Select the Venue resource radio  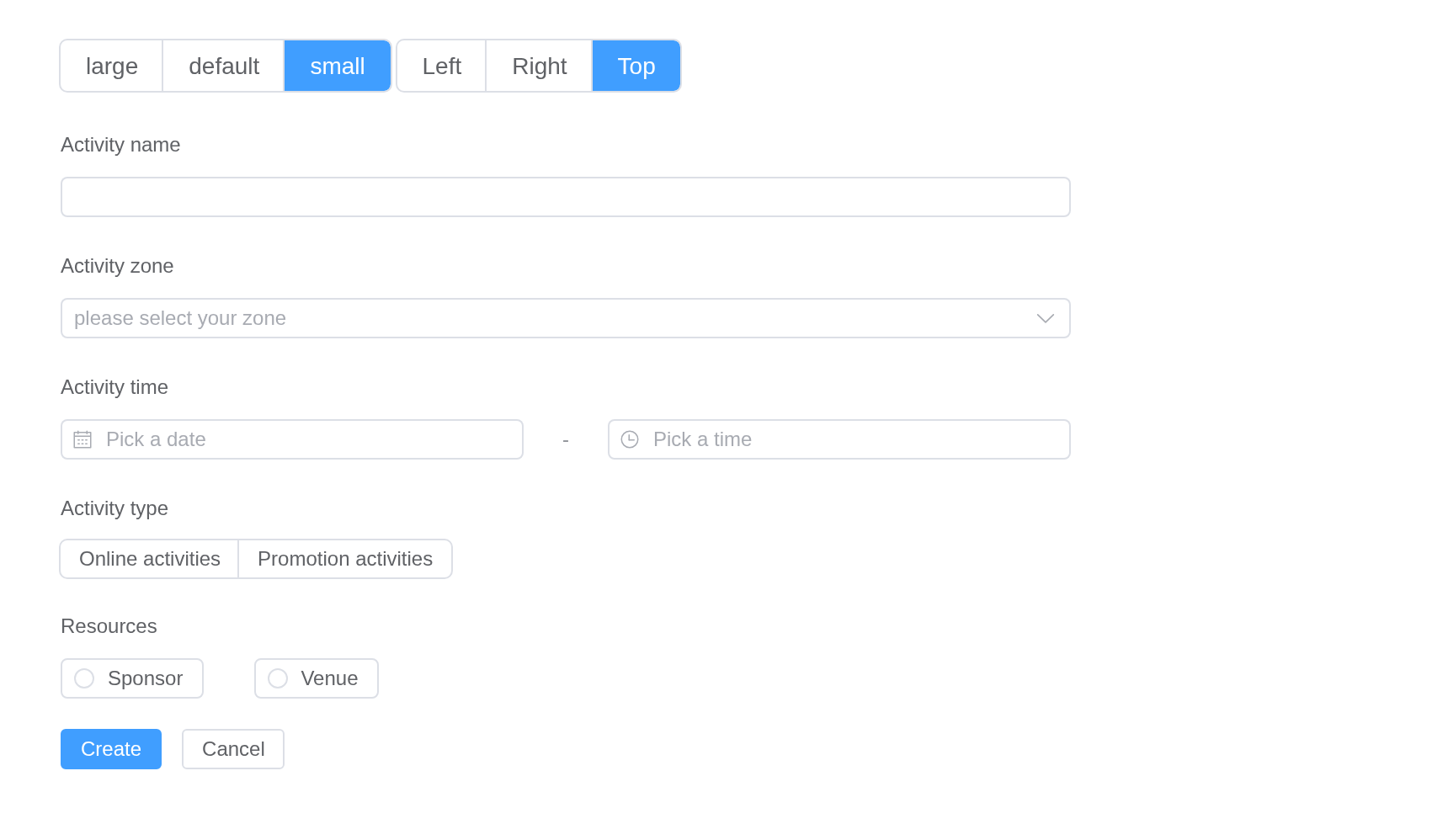(317, 678)
